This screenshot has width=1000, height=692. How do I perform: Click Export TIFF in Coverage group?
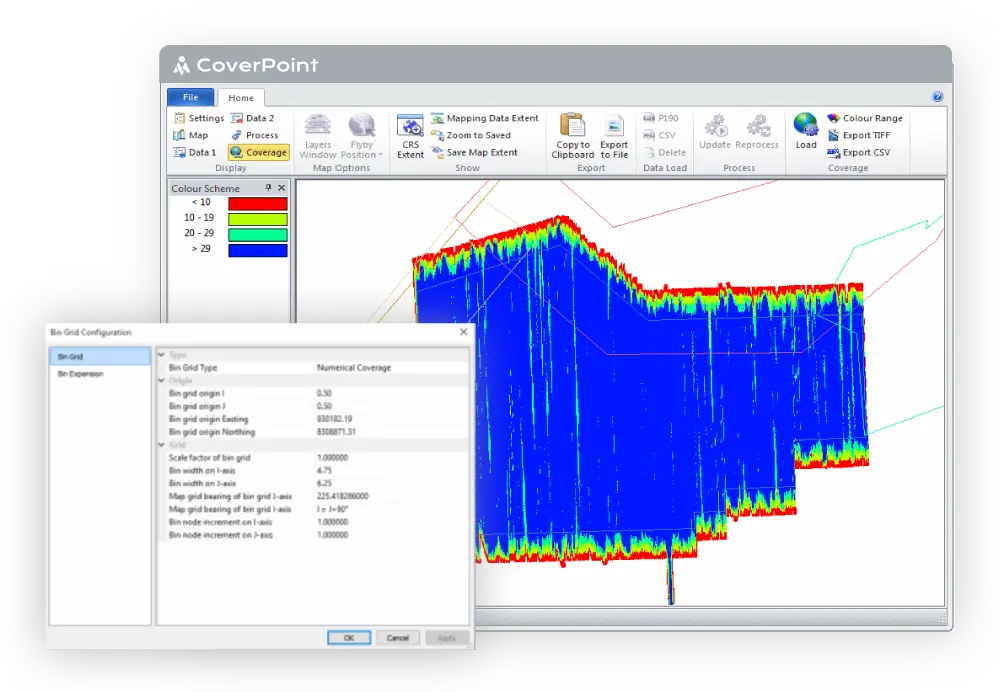[864, 135]
